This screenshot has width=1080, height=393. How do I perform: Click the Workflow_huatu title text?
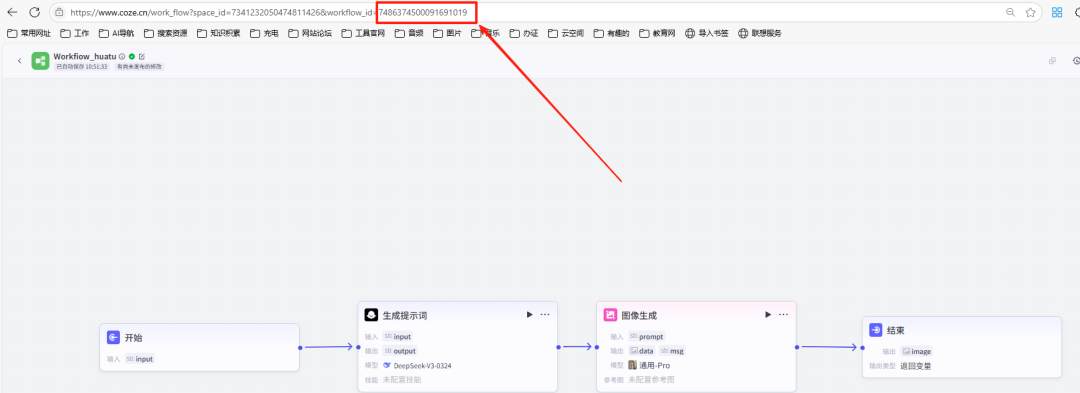coord(85,56)
